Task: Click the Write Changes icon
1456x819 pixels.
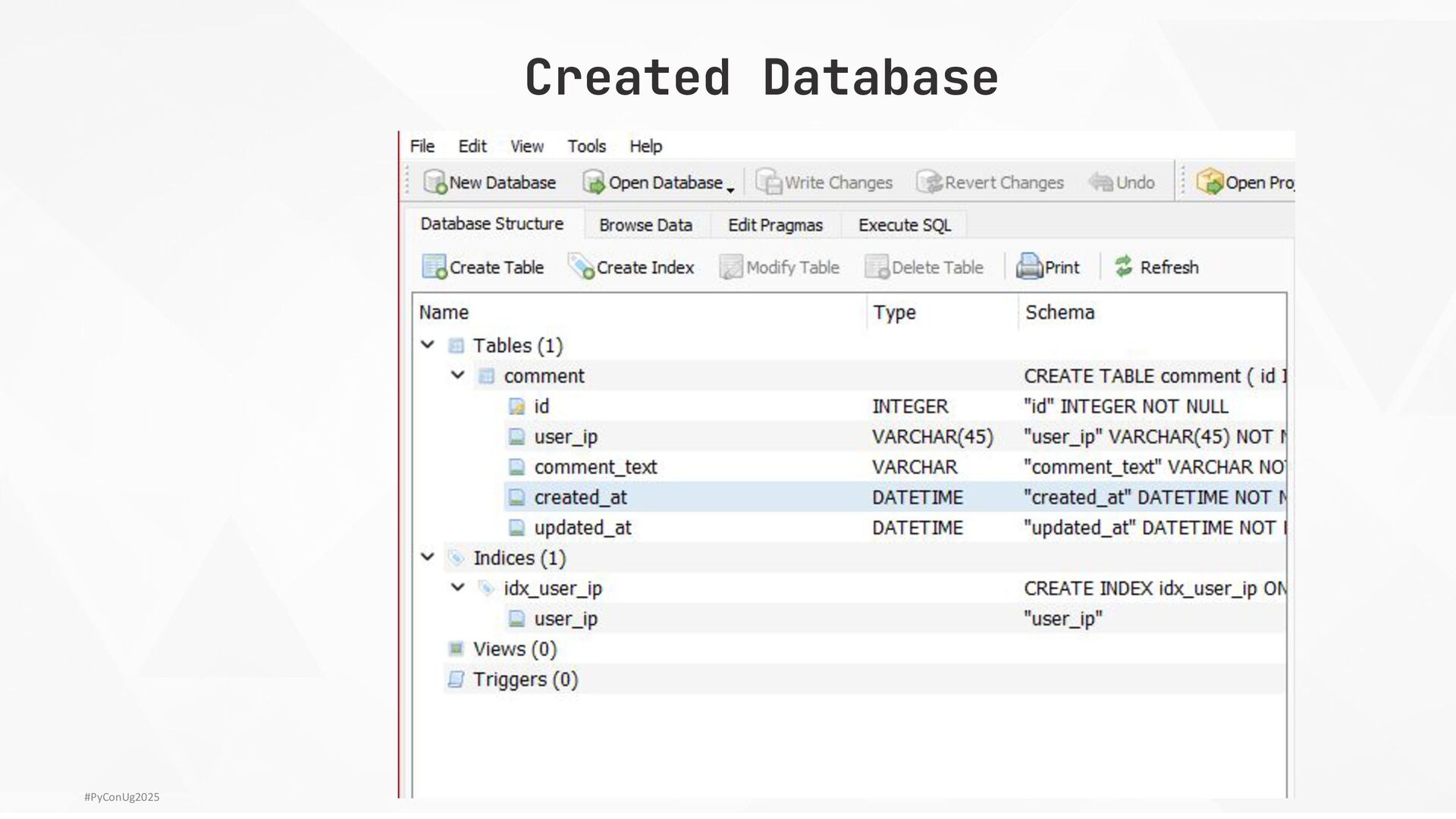Action: tap(769, 183)
